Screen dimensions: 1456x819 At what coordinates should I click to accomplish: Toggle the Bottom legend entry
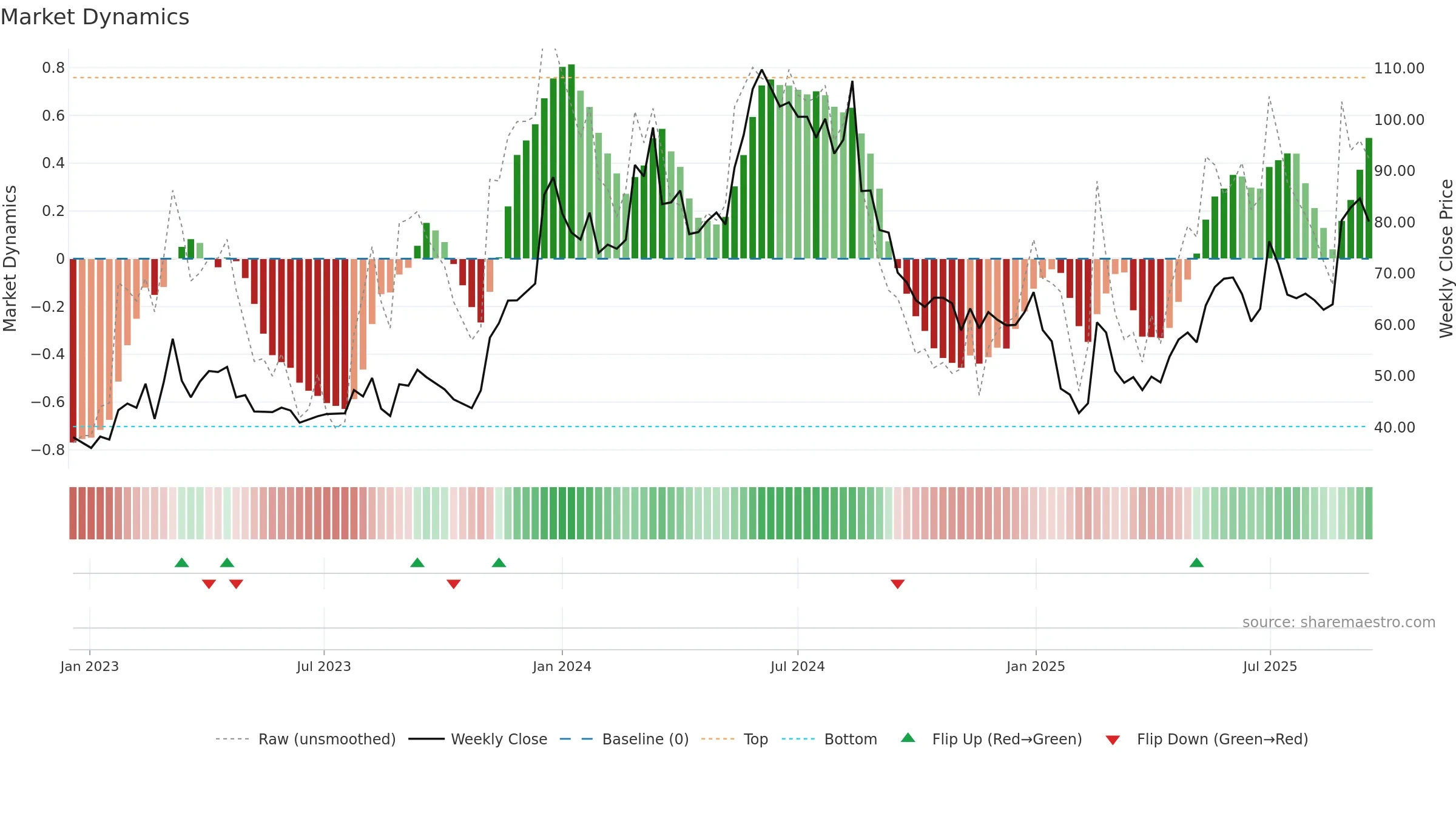(x=829, y=739)
